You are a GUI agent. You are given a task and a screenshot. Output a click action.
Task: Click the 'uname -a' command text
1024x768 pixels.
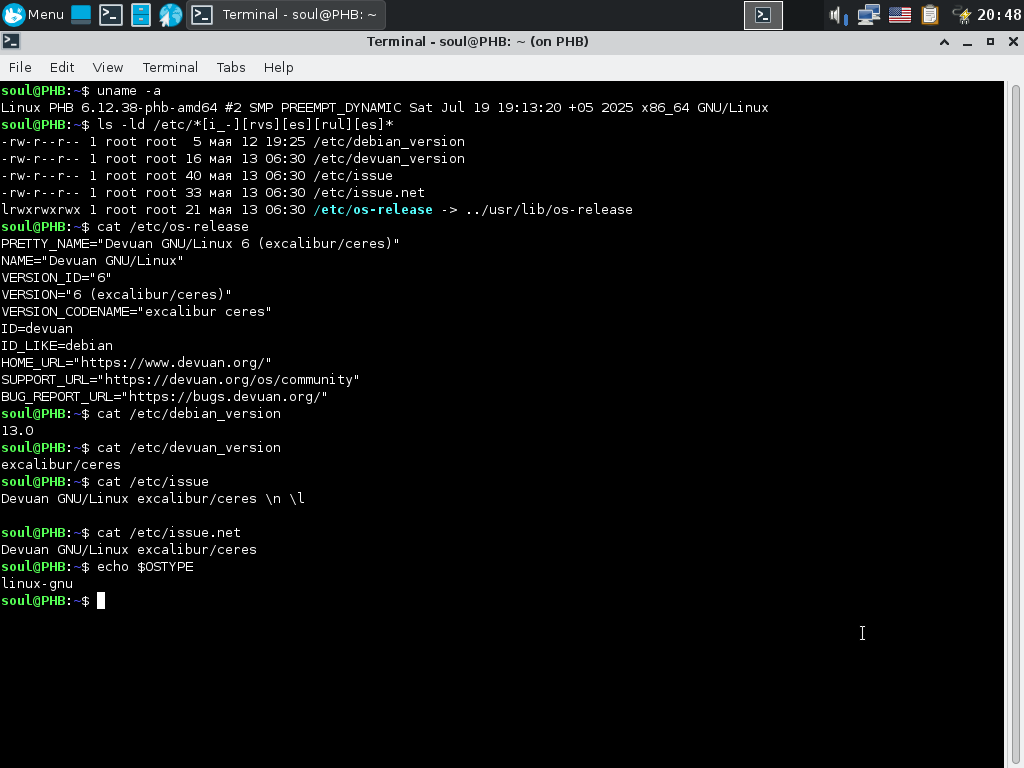[129, 91]
